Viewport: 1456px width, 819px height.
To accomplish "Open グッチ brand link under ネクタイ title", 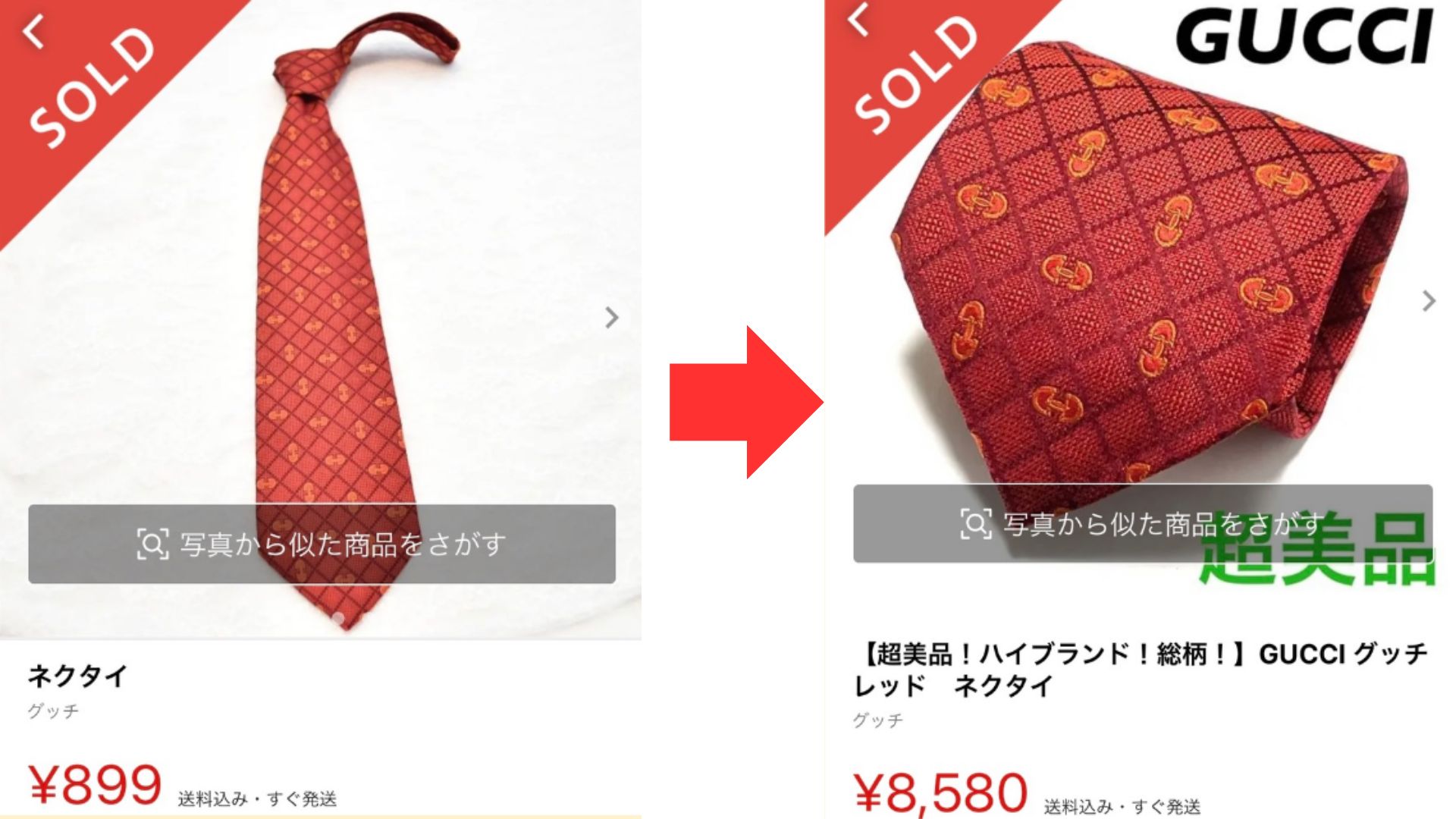I will (53, 711).
